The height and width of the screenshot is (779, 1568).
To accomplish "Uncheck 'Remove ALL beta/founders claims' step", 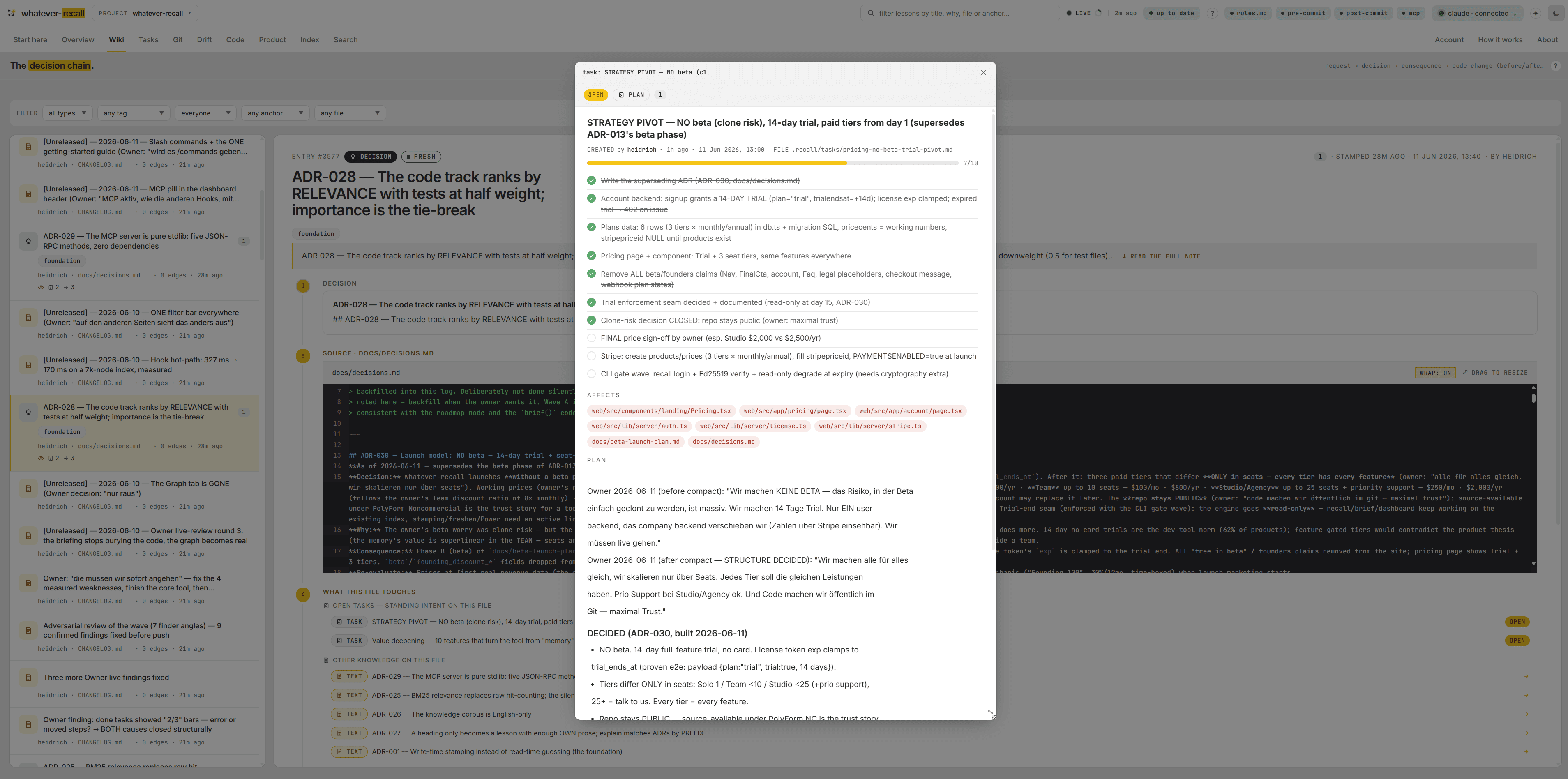I will point(591,273).
